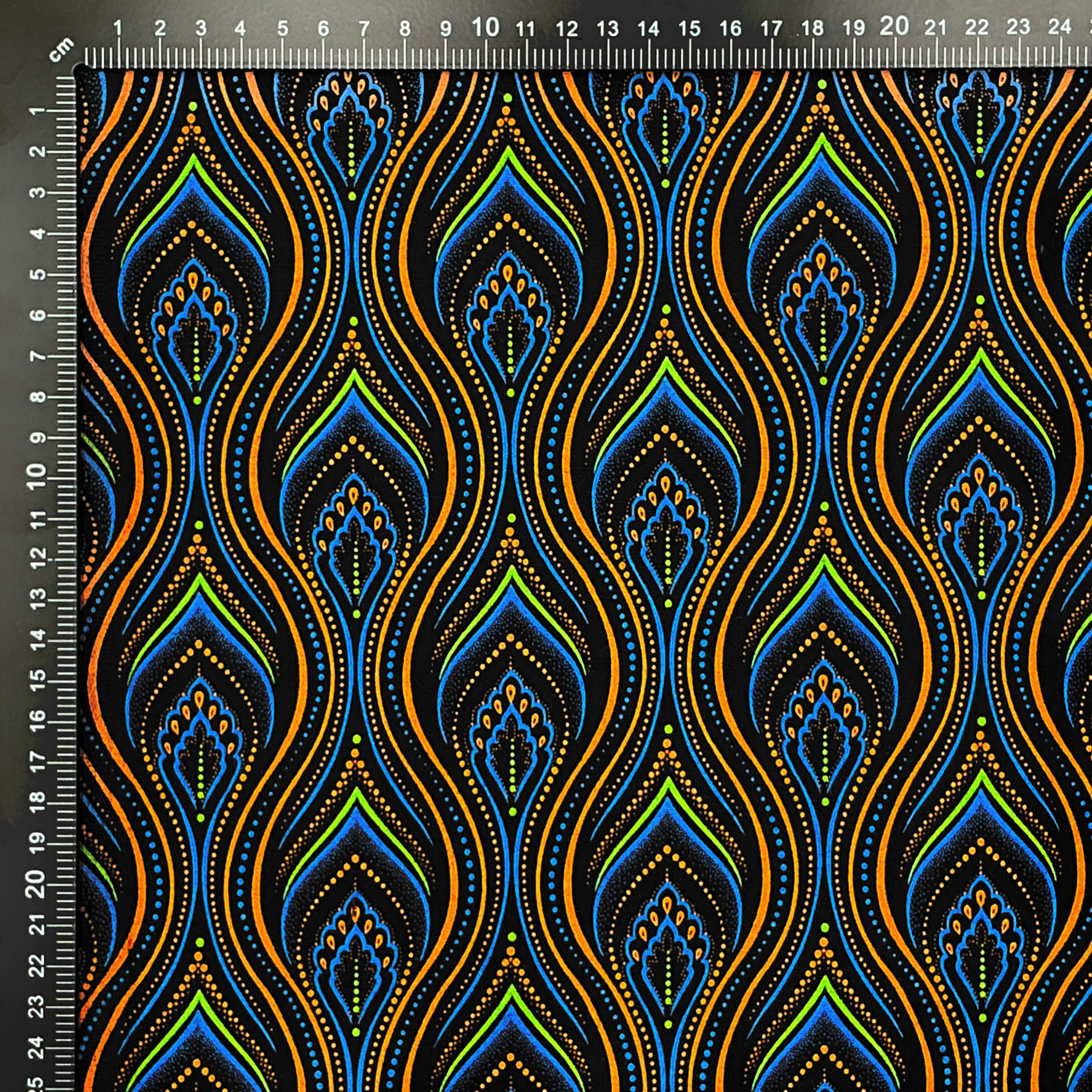Click number 4 on the vertical ruler
This screenshot has width=1092, height=1092.
(38, 234)
